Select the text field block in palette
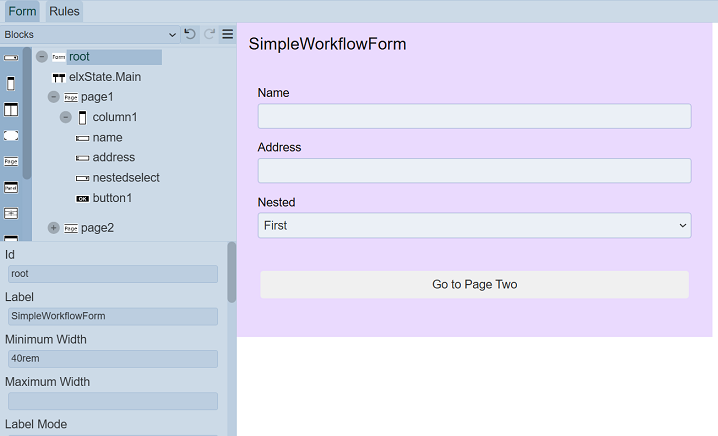Image resolution: width=718 pixels, height=436 pixels. 11,58
